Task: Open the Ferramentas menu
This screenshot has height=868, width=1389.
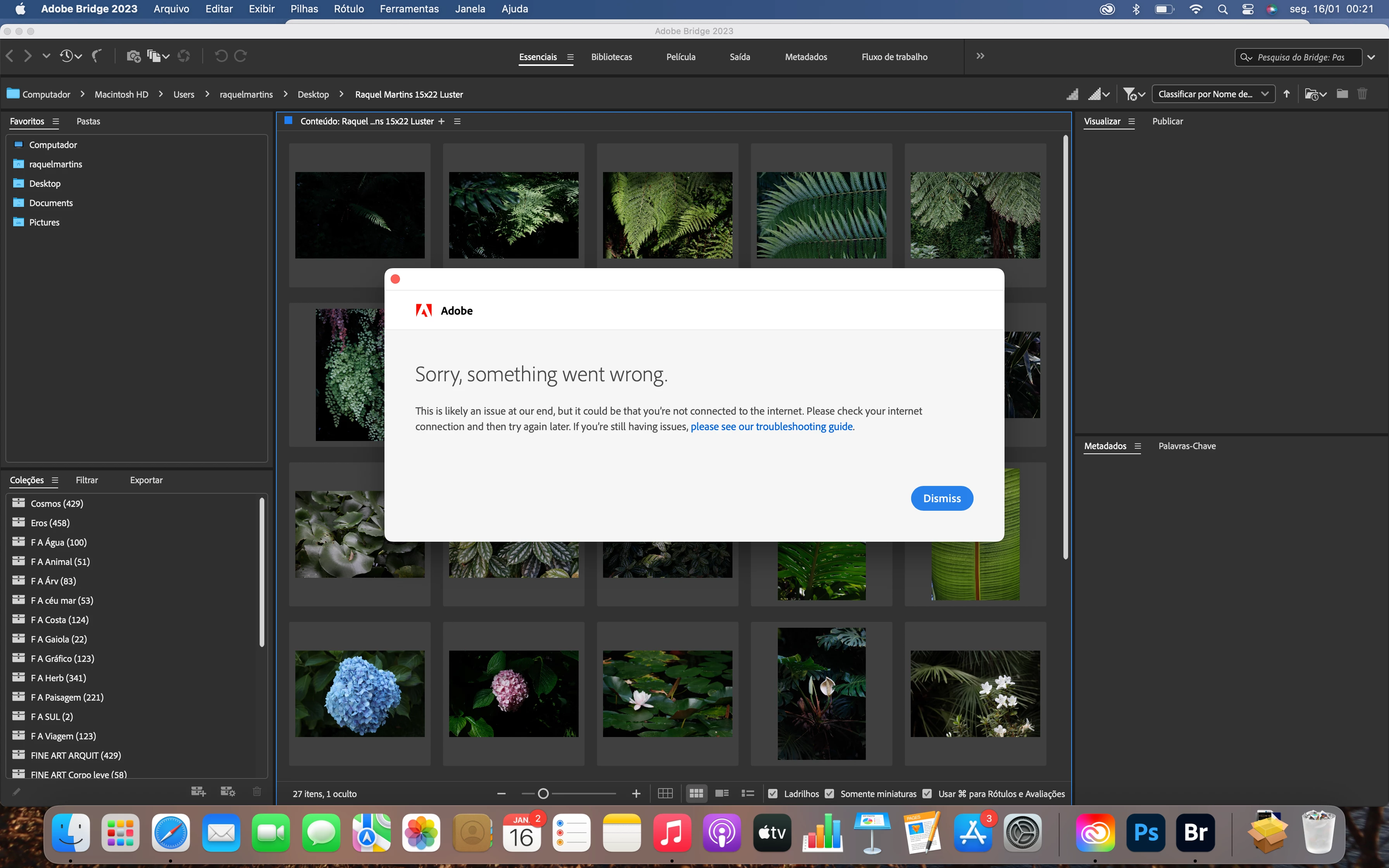Action: coord(408,9)
